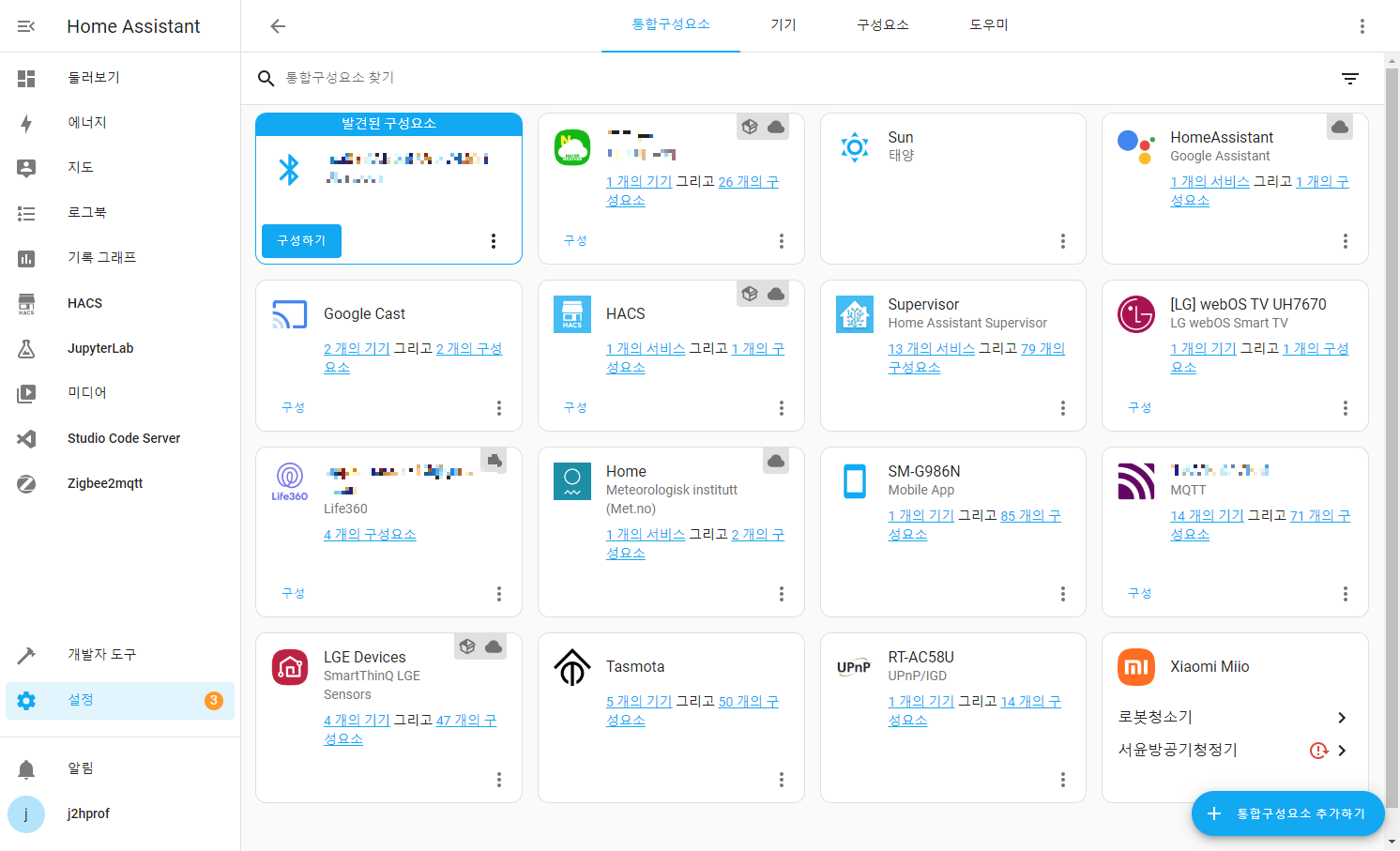Expand 서윤방공기청정기 Xiaomi Miio entry
1400x851 pixels.
pos(1235,751)
